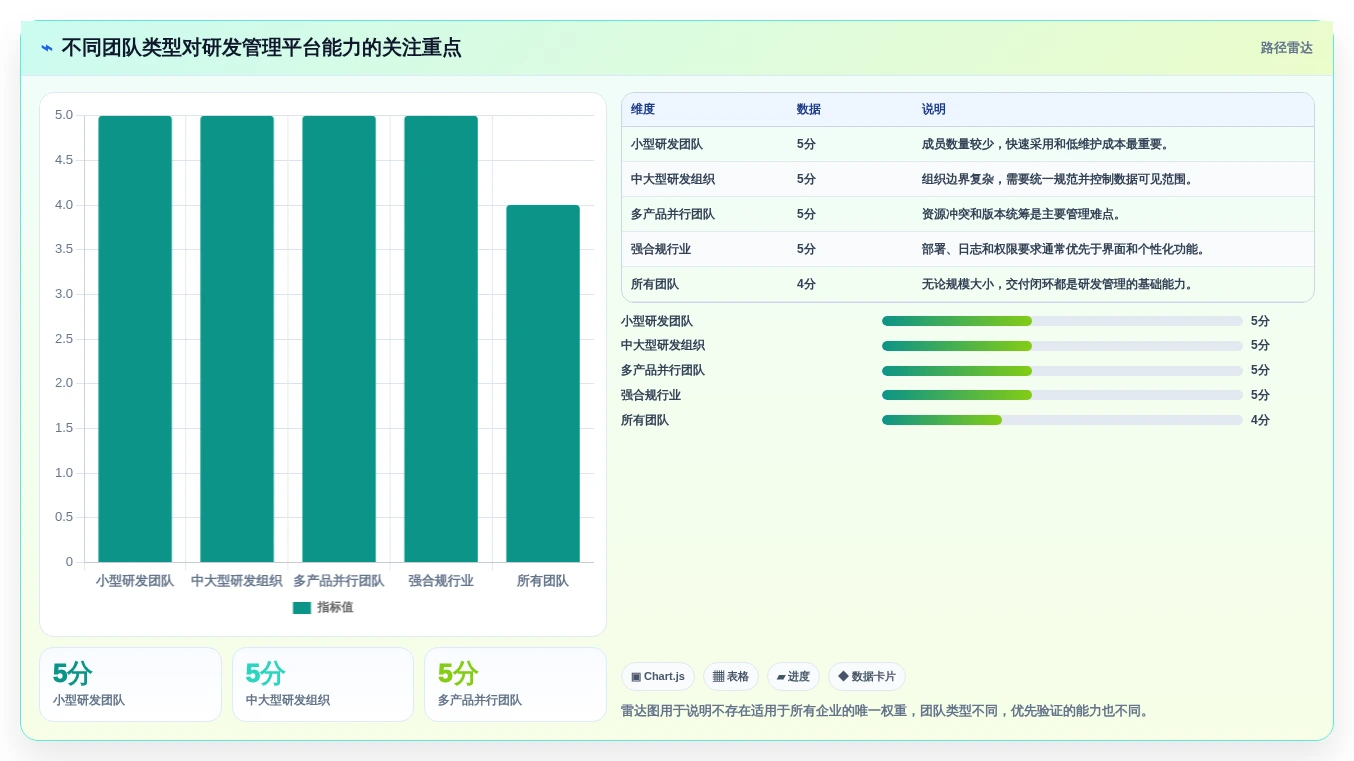
Task: Select the Chart.js tag chip
Action: coord(658,677)
